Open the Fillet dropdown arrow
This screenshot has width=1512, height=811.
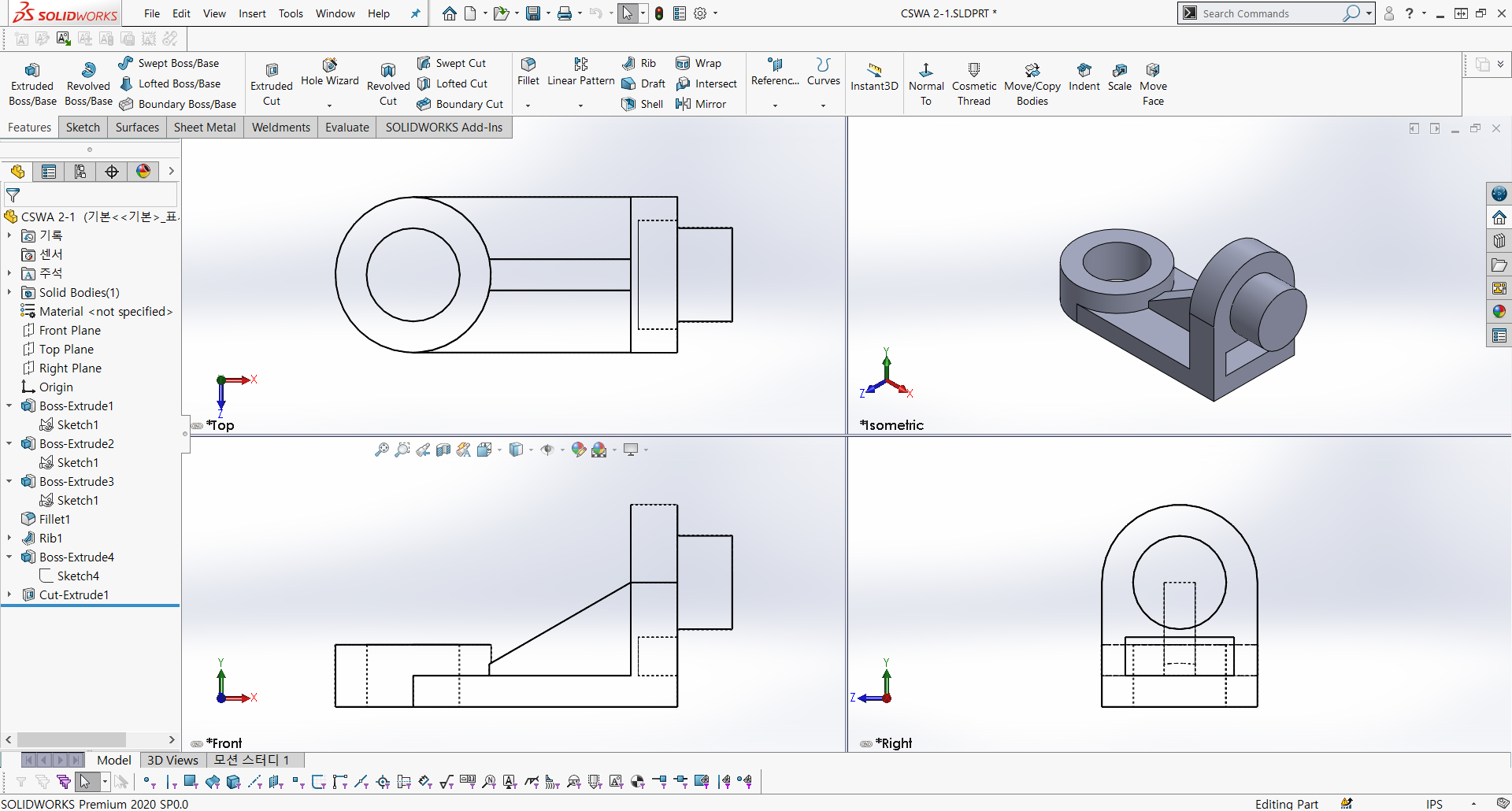pyautogui.click(x=528, y=105)
